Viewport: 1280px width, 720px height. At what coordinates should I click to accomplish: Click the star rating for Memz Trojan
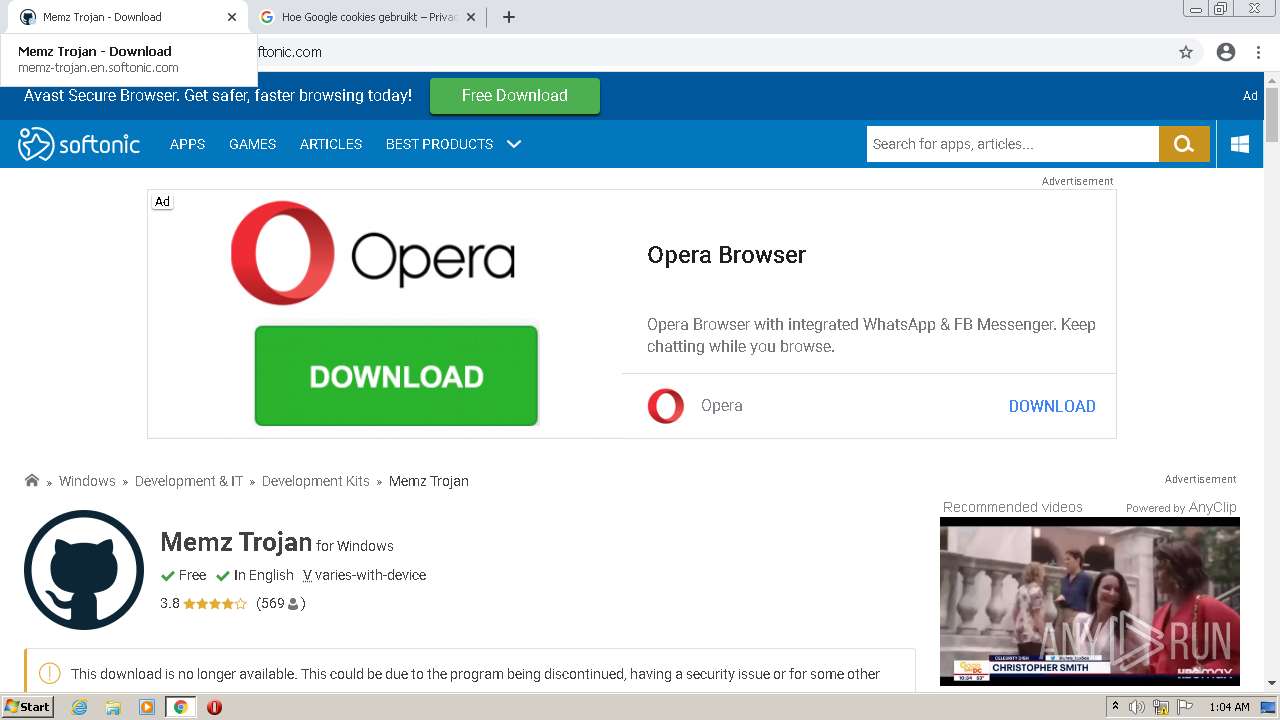click(215, 604)
